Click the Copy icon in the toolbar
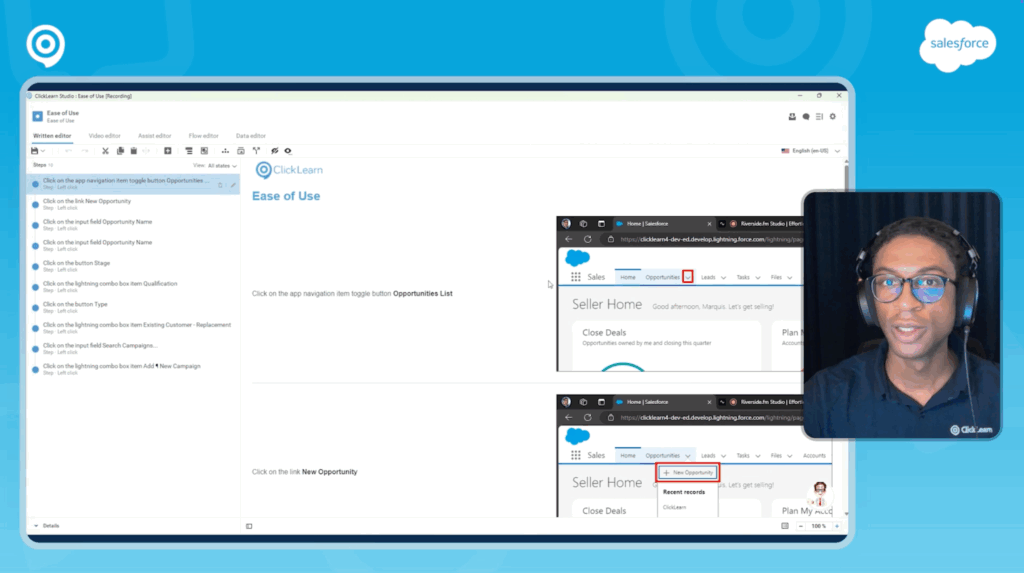Screen dimensions: 1024x573 click(x=120, y=151)
